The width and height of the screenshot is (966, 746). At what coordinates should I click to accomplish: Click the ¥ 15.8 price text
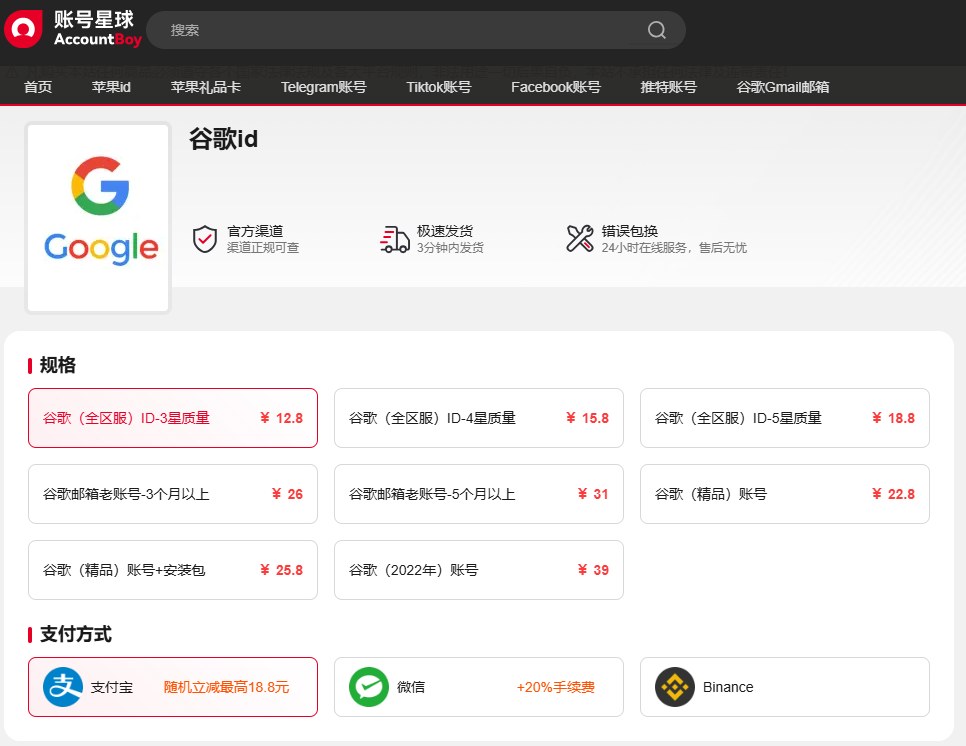[587, 418]
